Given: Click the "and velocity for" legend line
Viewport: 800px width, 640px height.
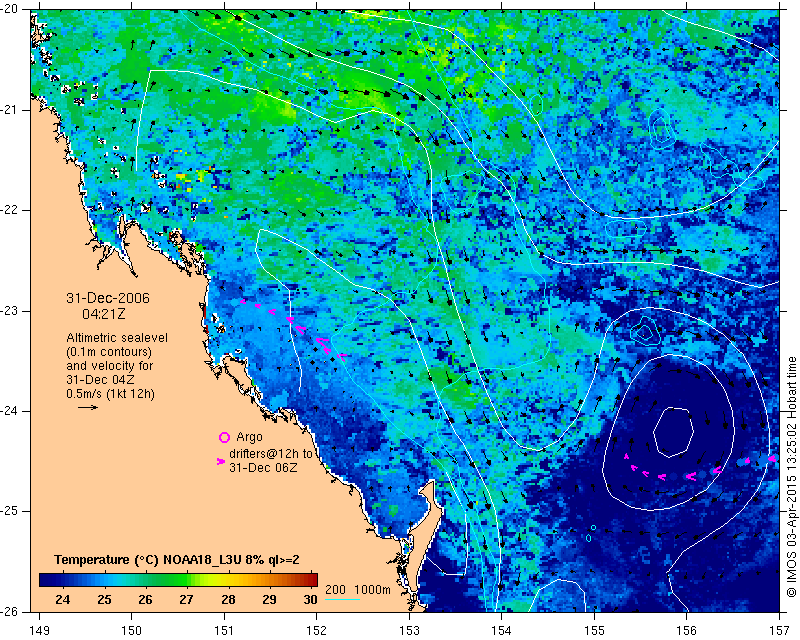Looking at the screenshot, I should (x=109, y=366).
